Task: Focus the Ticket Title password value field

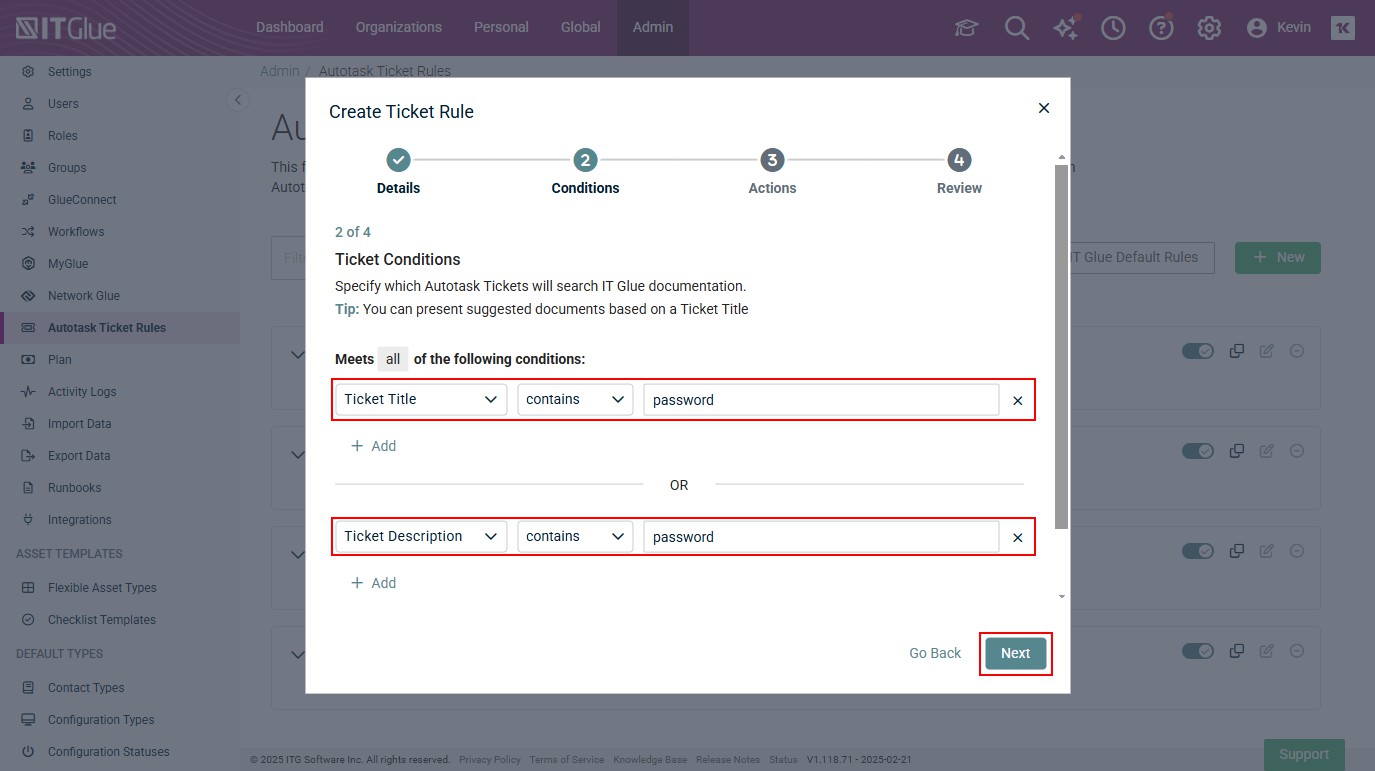Action: pos(821,400)
